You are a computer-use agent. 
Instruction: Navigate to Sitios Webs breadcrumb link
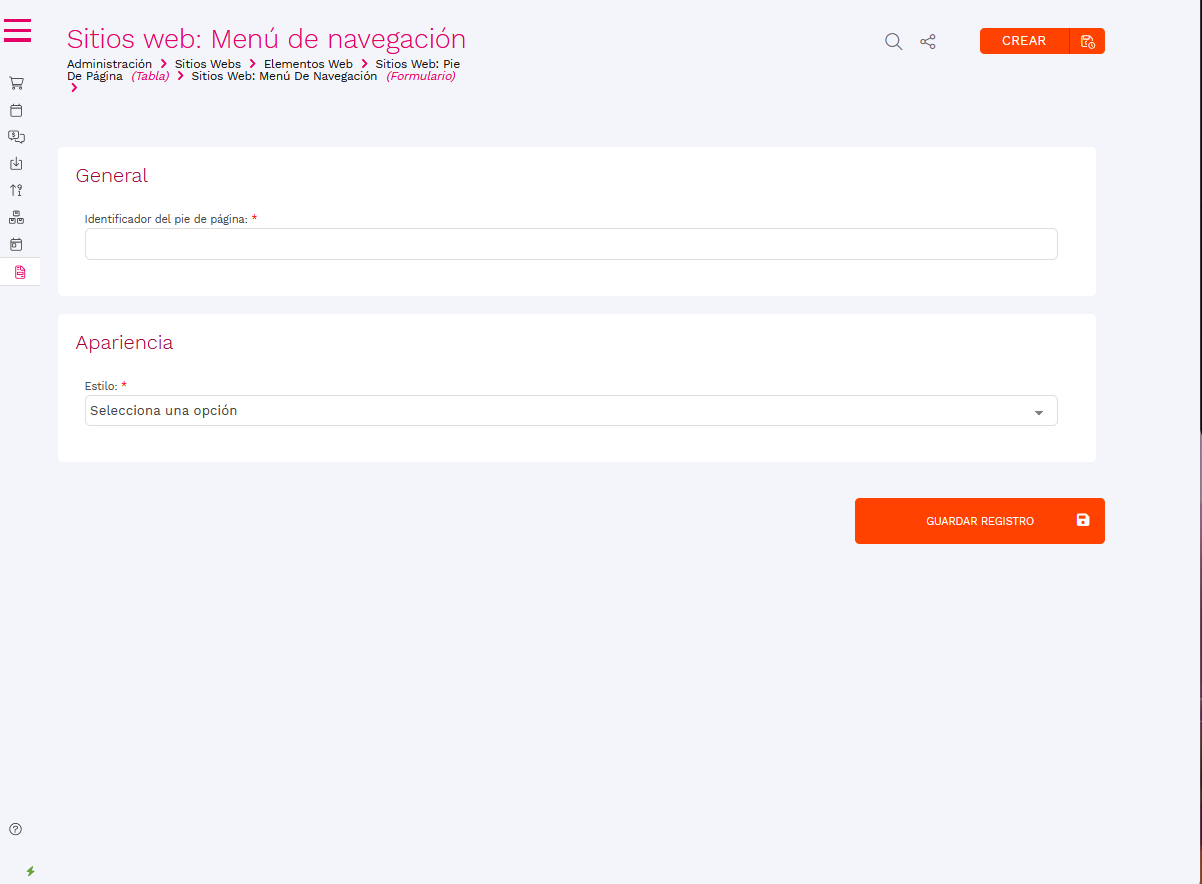[x=207, y=64]
